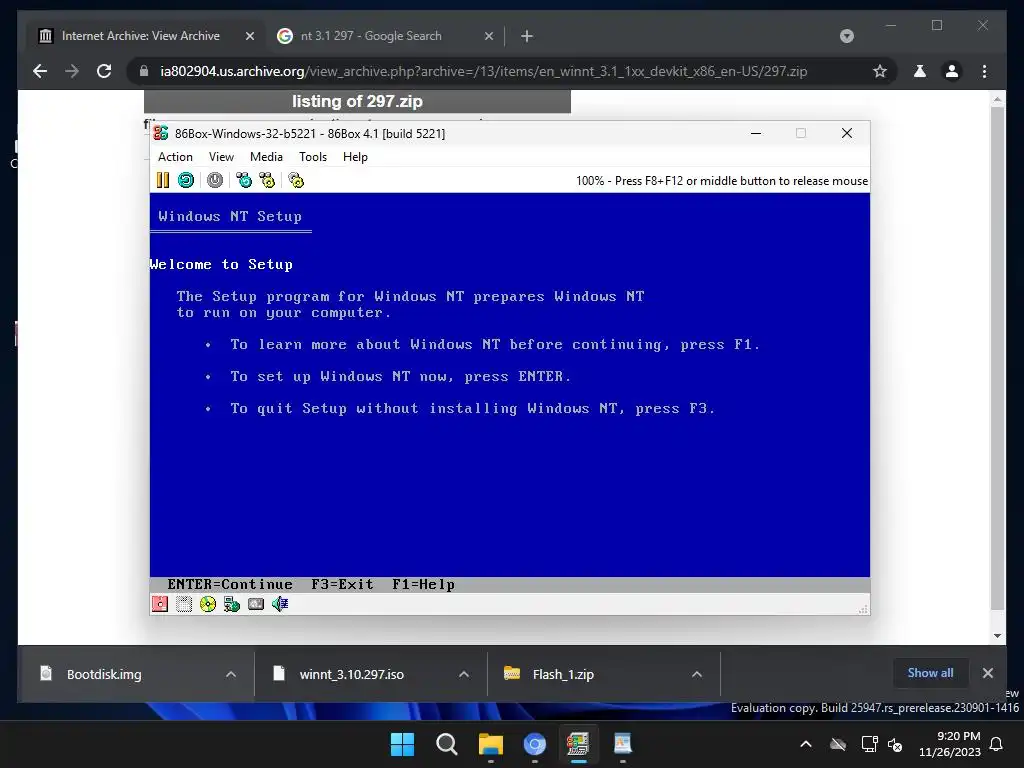Click the Chrome taskbar icon
The image size is (1024, 768).
[x=534, y=744]
